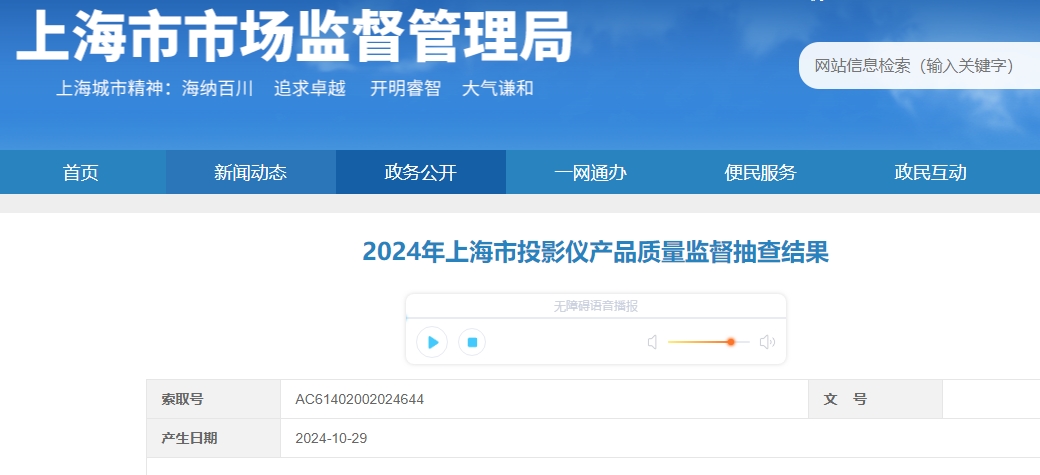The image size is (1040, 475).
Task: Click the 上海城市精神 slogan text
Action: pyautogui.click(x=294, y=88)
